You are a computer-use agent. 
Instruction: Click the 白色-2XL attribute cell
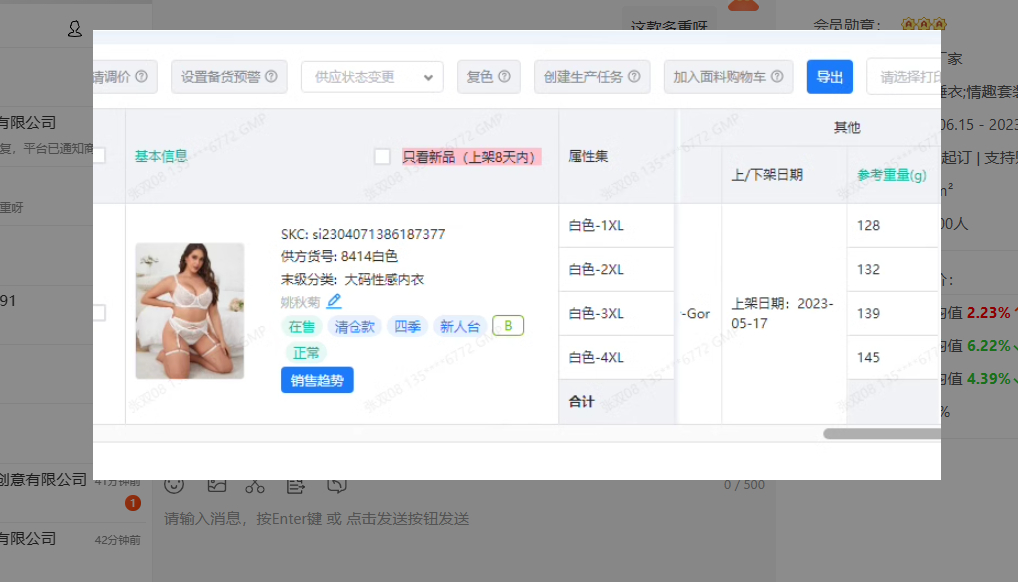[x=616, y=270]
